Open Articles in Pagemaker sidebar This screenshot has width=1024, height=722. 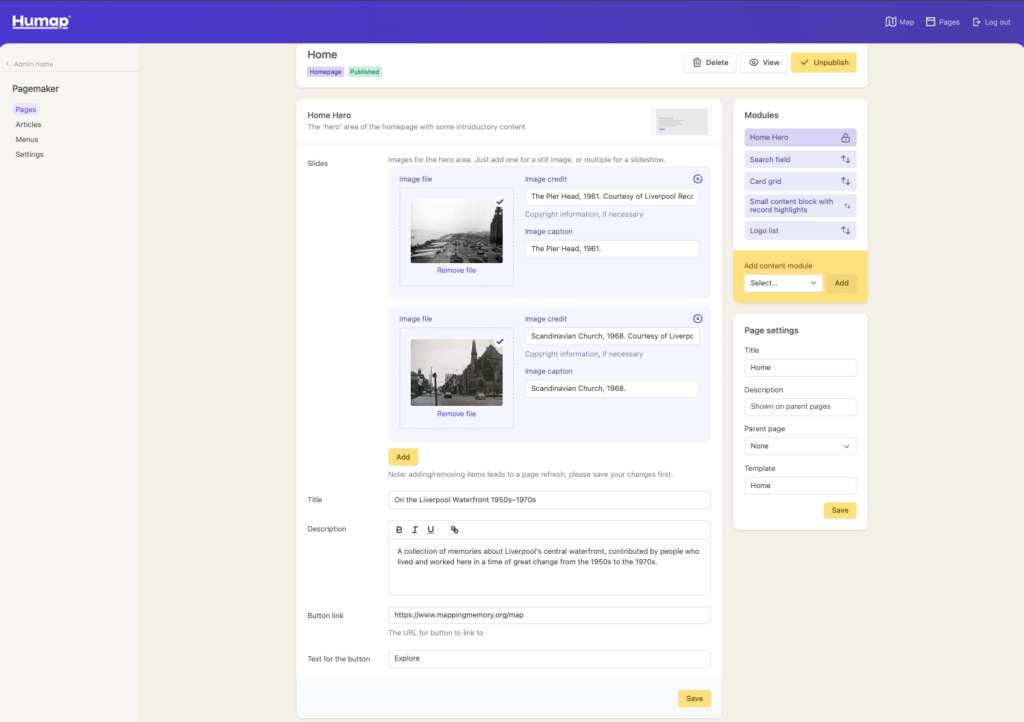28,125
